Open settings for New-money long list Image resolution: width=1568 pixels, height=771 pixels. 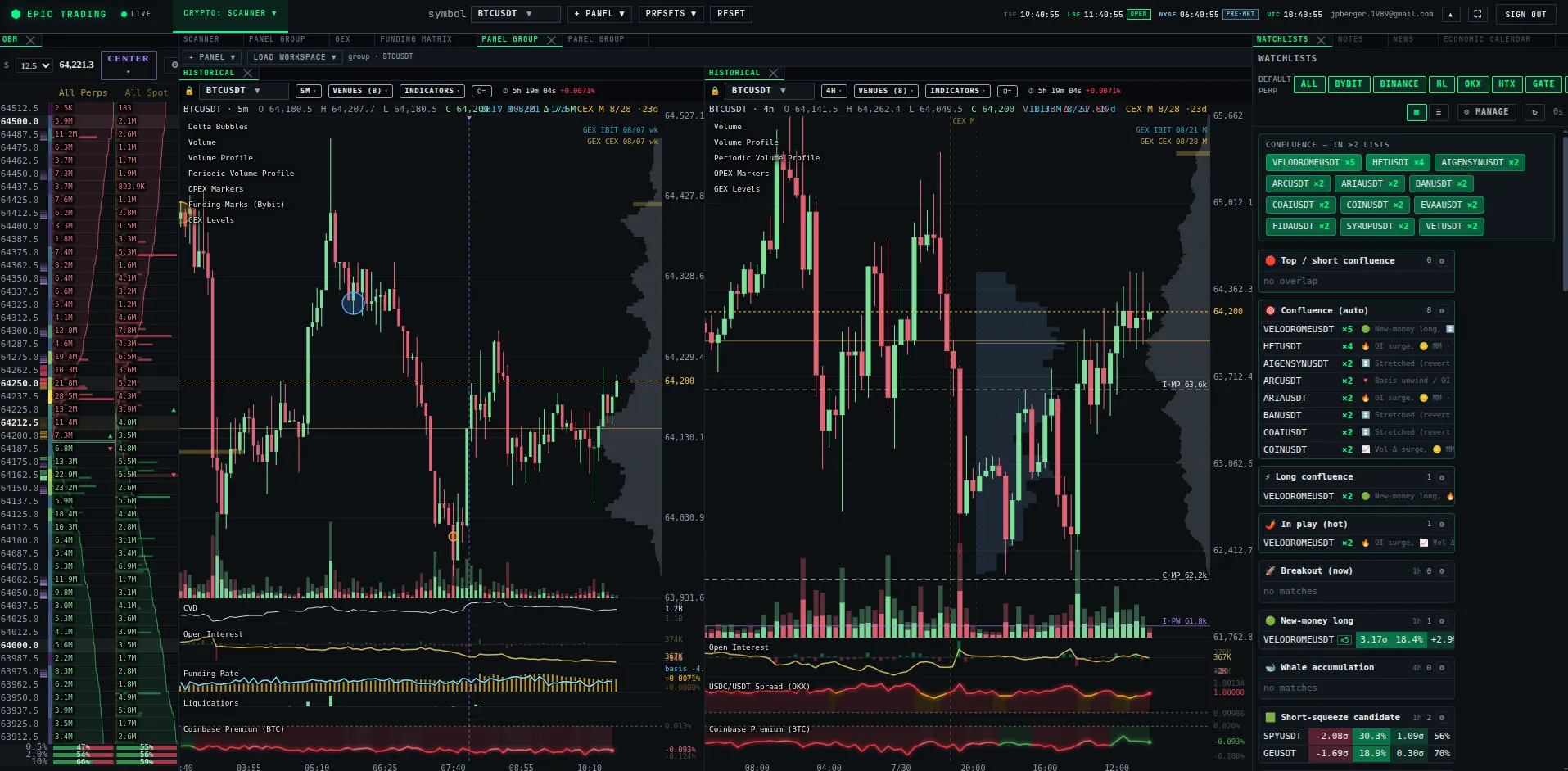[x=1442, y=621]
